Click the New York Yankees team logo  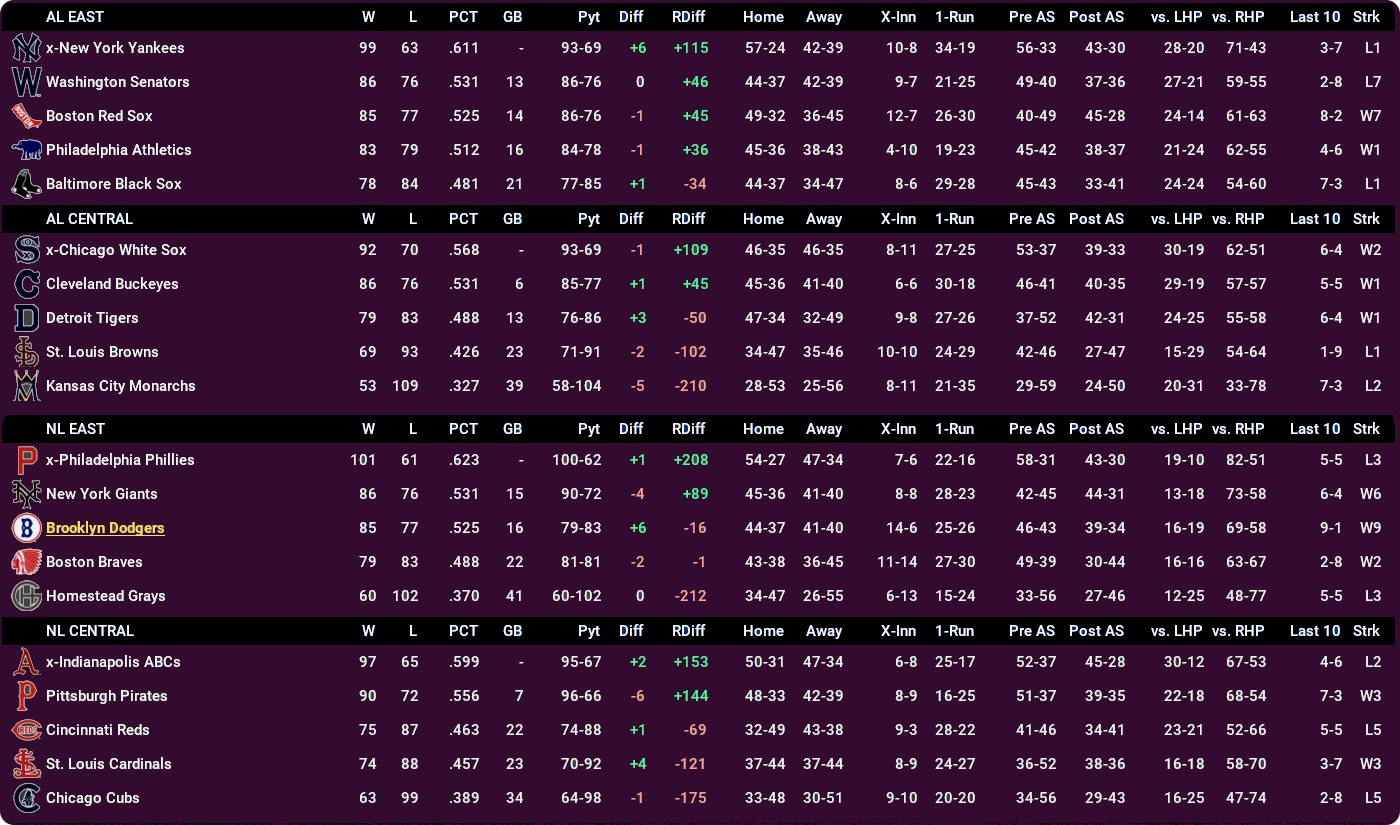(27, 48)
